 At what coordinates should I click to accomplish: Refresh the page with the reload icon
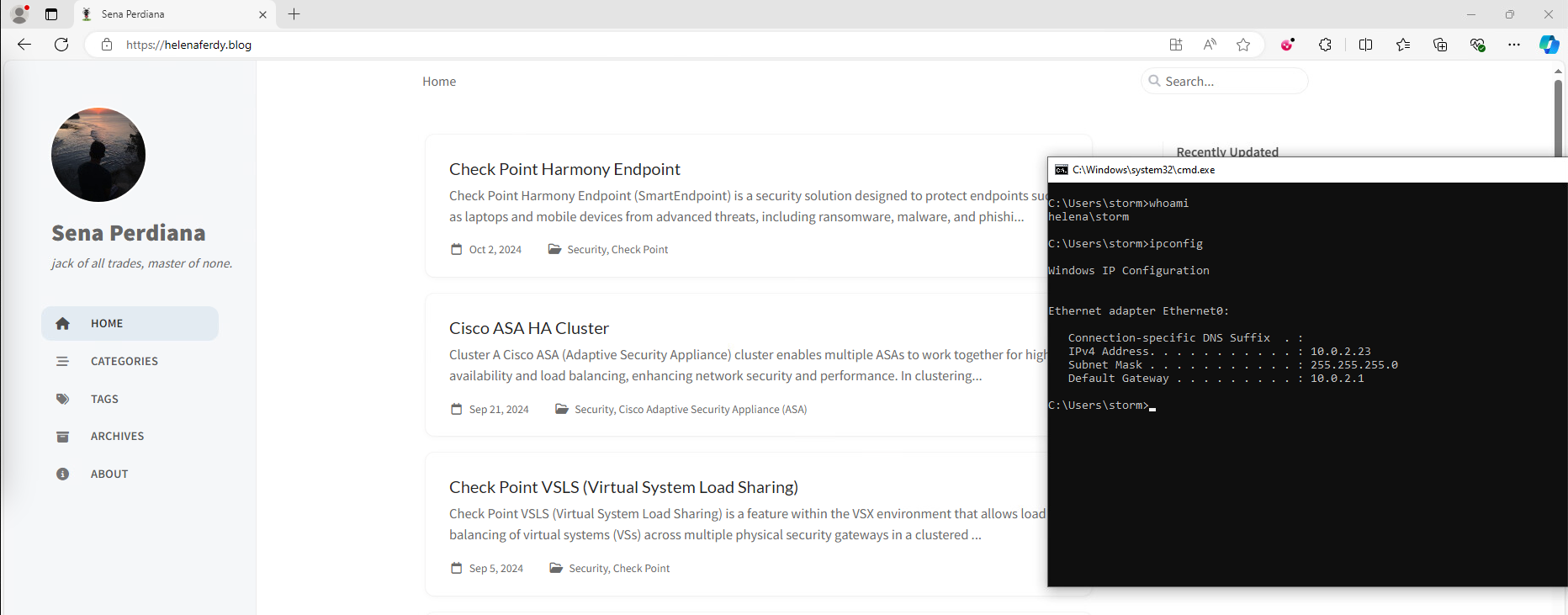tap(61, 45)
